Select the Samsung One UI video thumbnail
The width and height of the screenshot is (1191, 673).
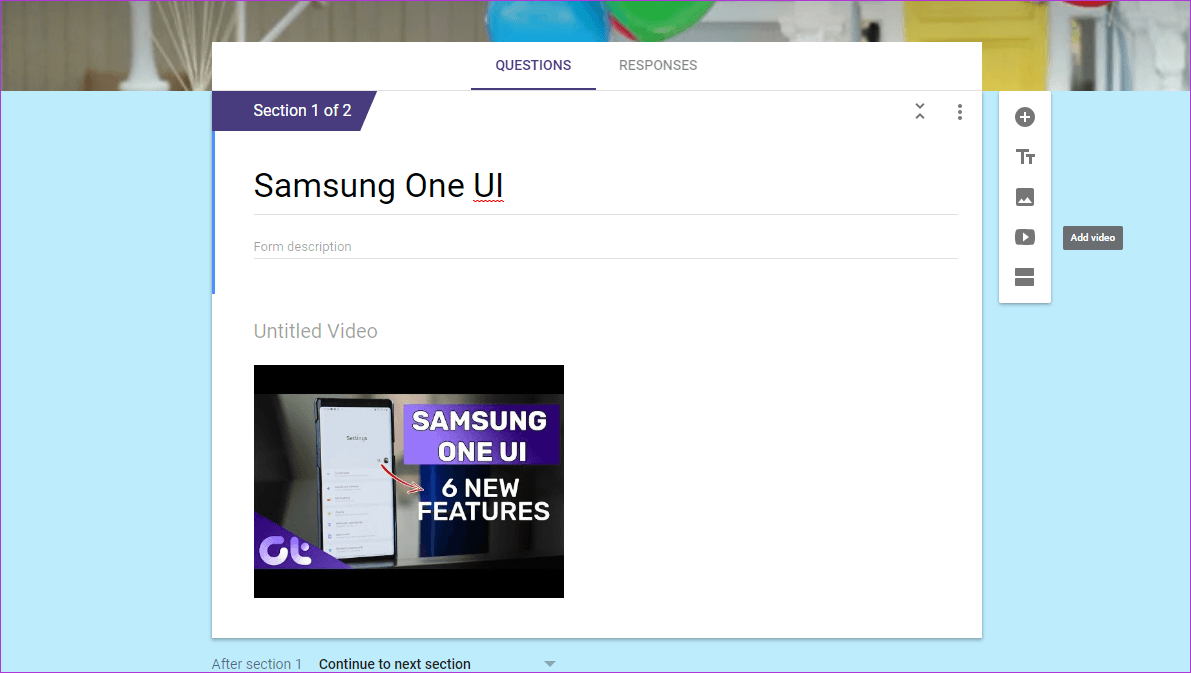(409, 482)
